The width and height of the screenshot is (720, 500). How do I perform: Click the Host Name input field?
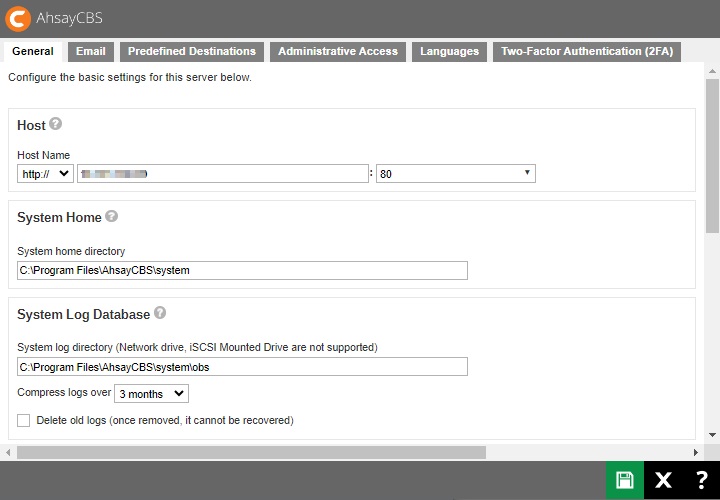[222, 174]
